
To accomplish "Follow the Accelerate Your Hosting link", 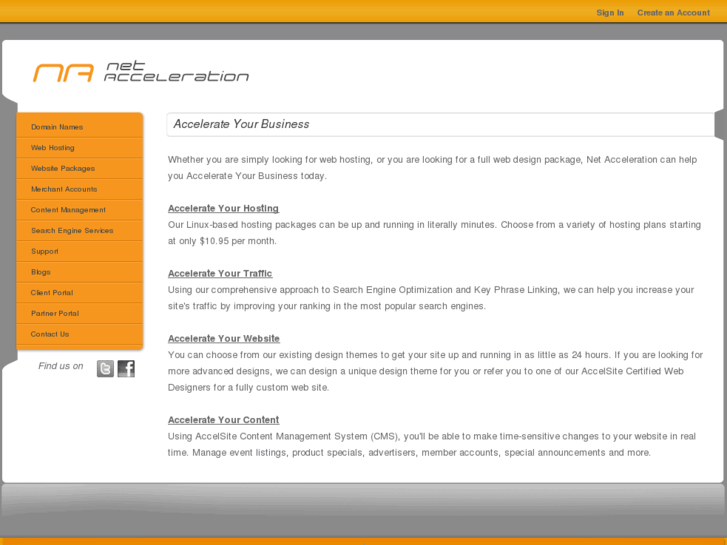I will 223,208.
